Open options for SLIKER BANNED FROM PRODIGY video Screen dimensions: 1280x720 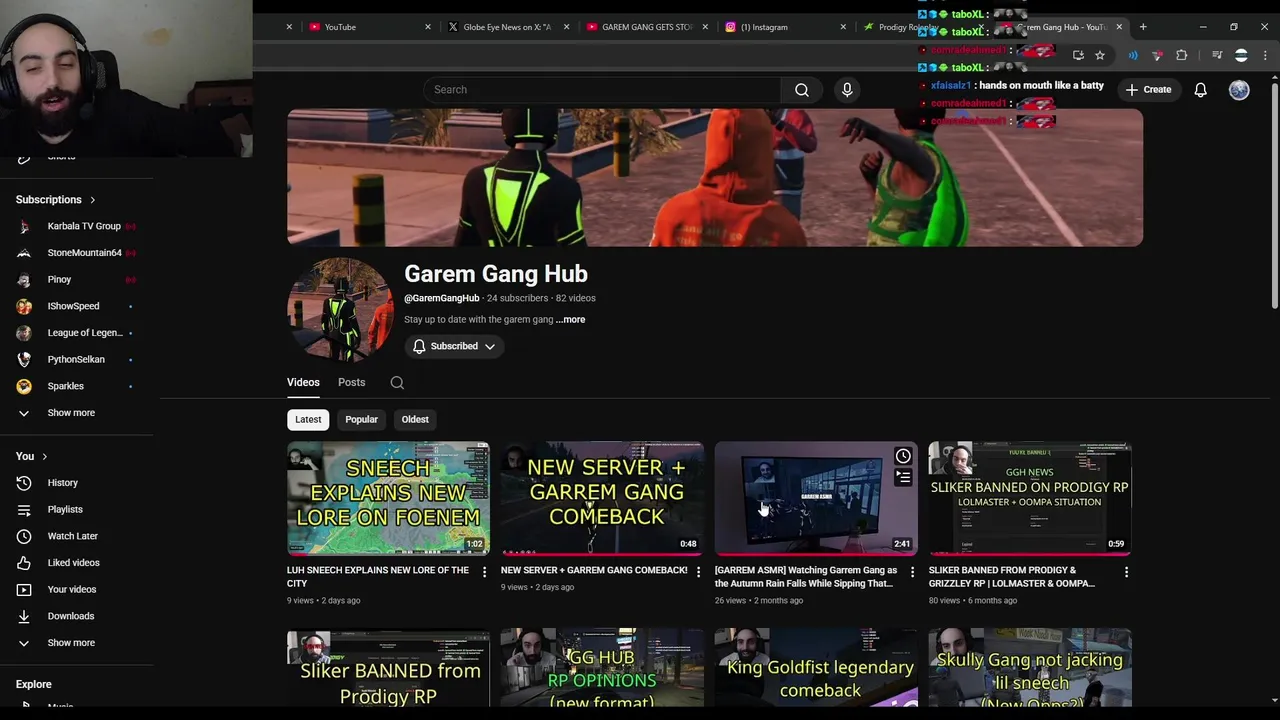(x=1126, y=572)
